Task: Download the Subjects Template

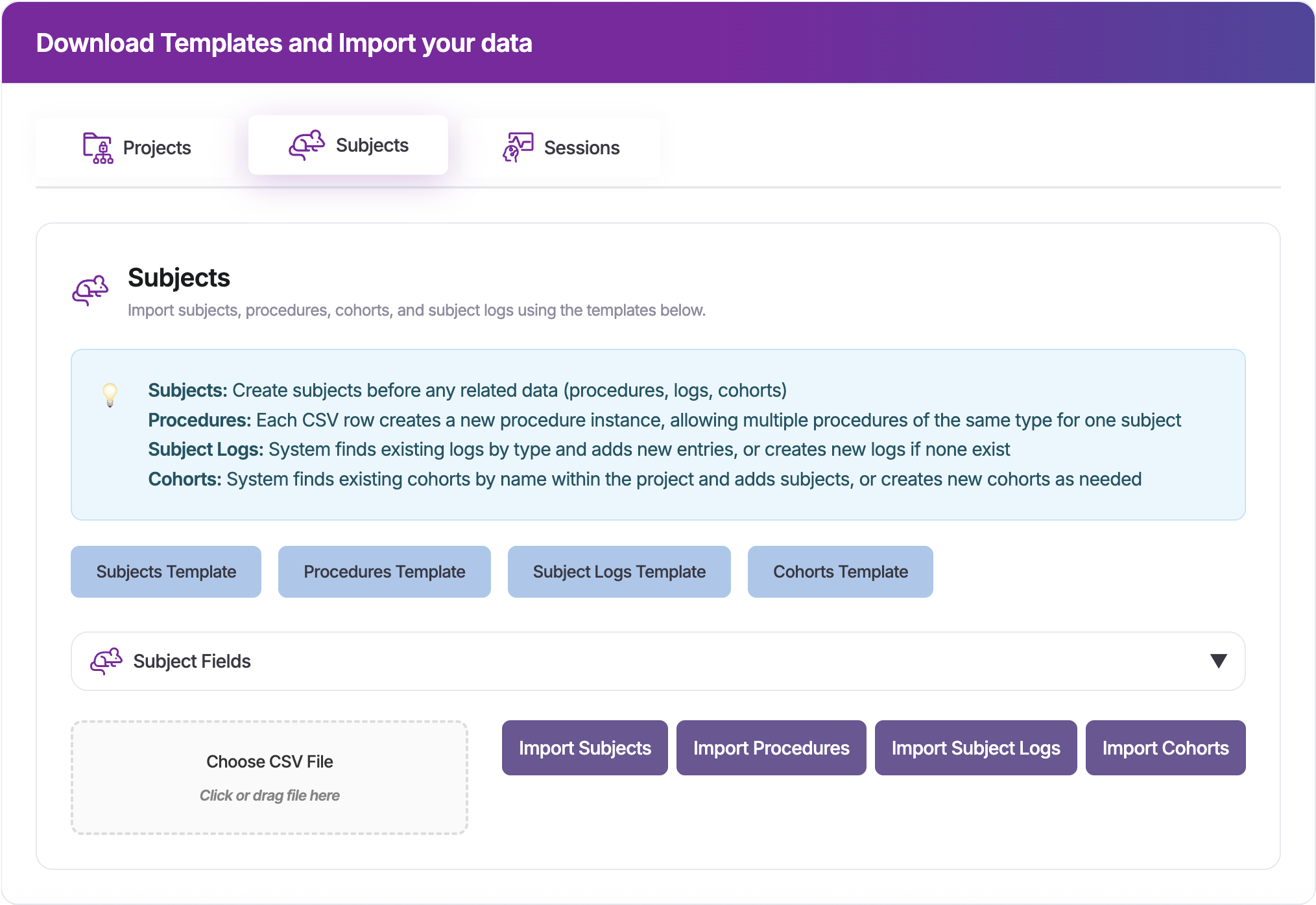Action: pyautogui.click(x=166, y=572)
